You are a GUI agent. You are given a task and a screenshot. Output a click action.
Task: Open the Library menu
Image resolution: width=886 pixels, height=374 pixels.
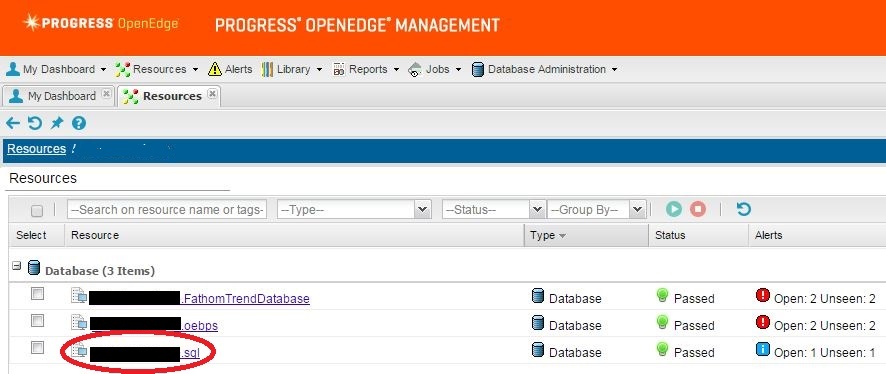(292, 69)
